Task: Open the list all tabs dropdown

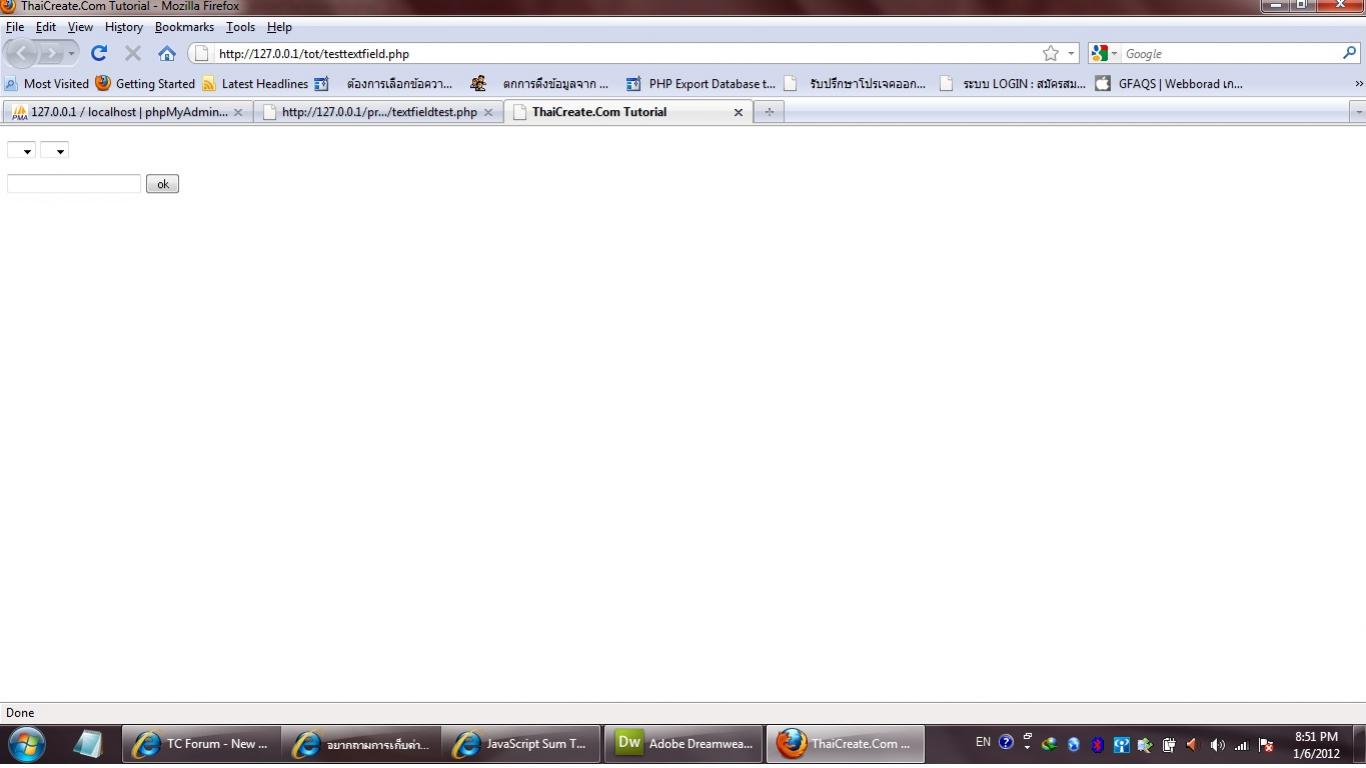Action: (1358, 112)
